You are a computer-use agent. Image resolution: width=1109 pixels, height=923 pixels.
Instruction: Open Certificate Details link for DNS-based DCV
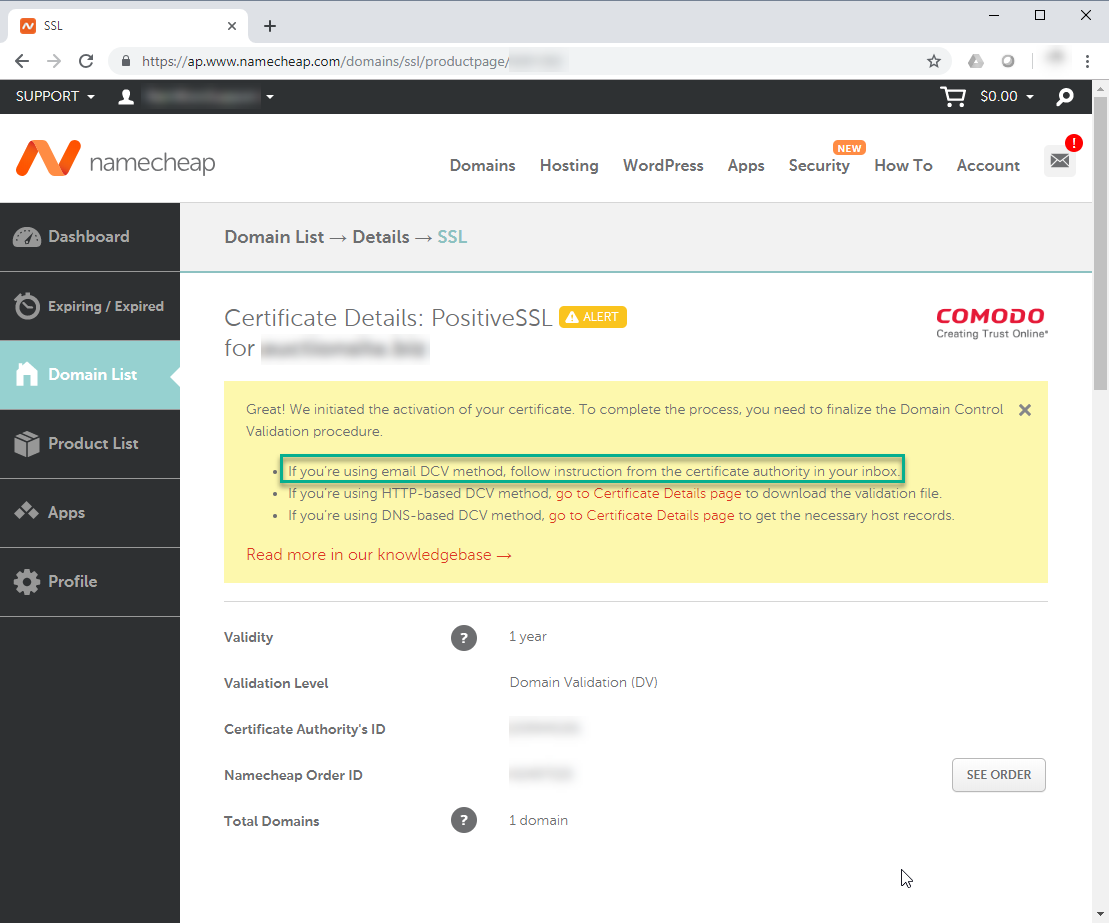pos(641,516)
